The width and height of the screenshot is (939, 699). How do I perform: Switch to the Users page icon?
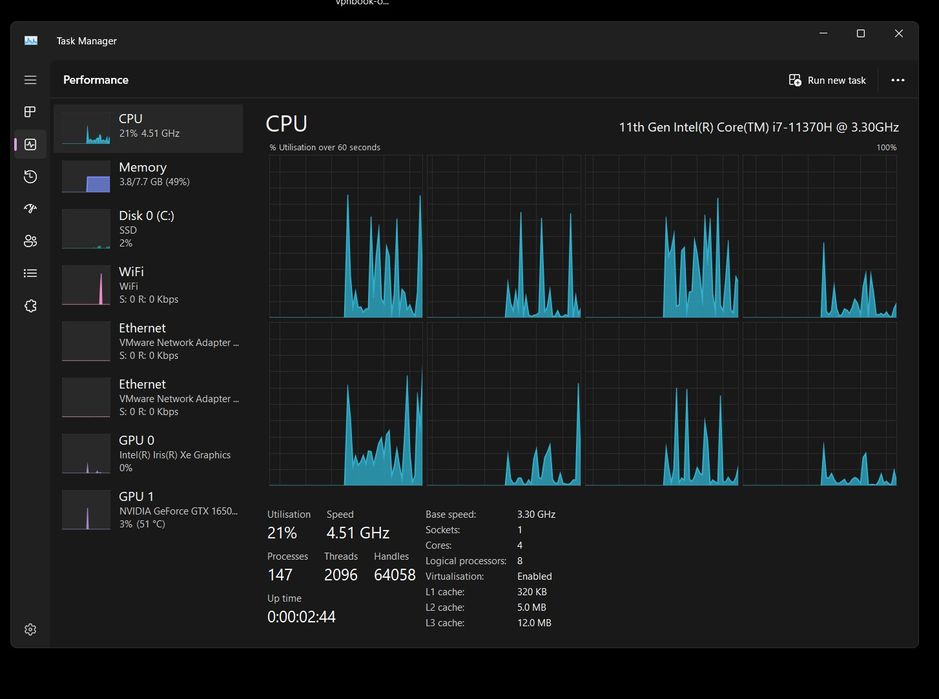click(30, 241)
